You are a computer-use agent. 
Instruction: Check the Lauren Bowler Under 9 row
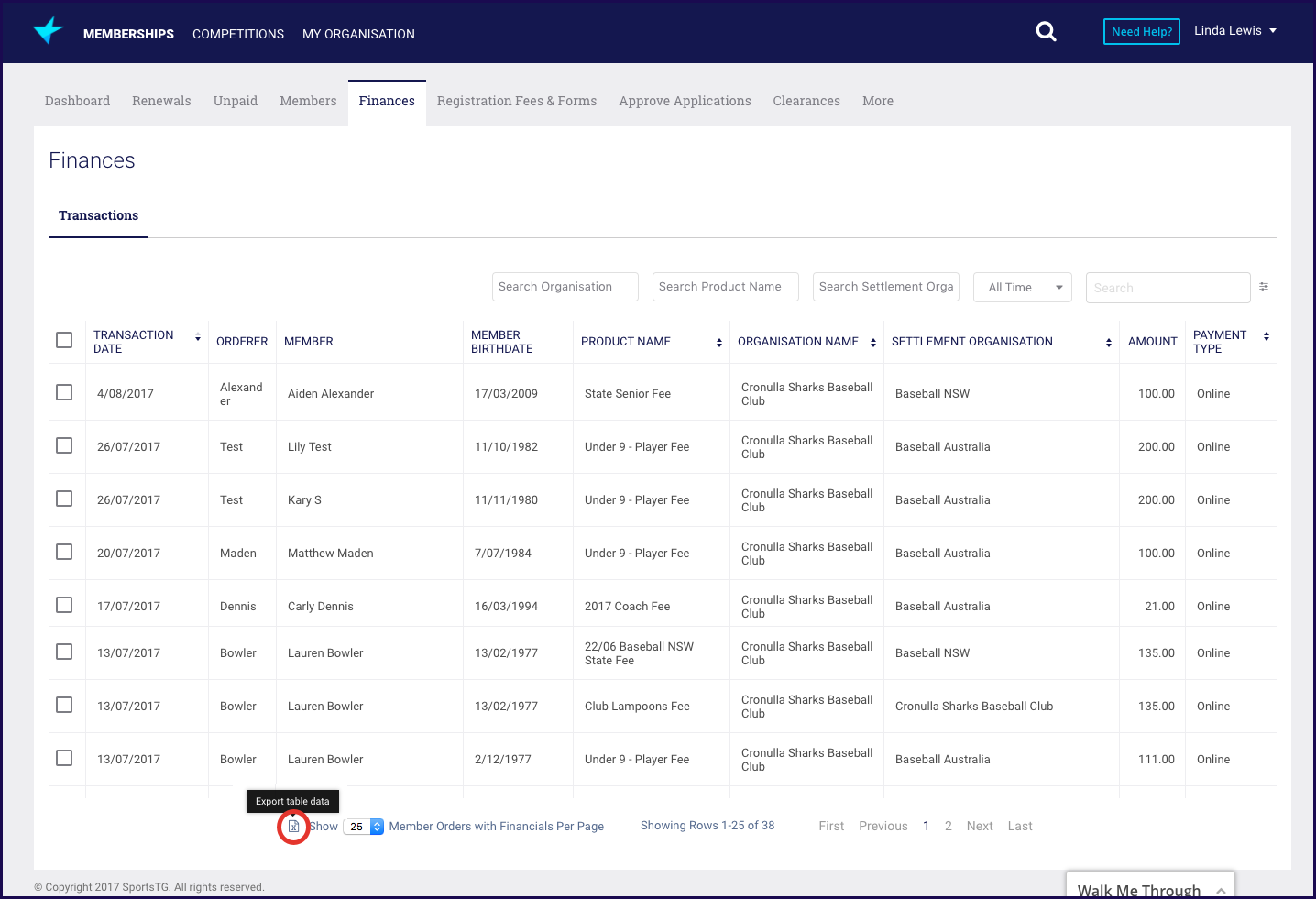point(64,758)
